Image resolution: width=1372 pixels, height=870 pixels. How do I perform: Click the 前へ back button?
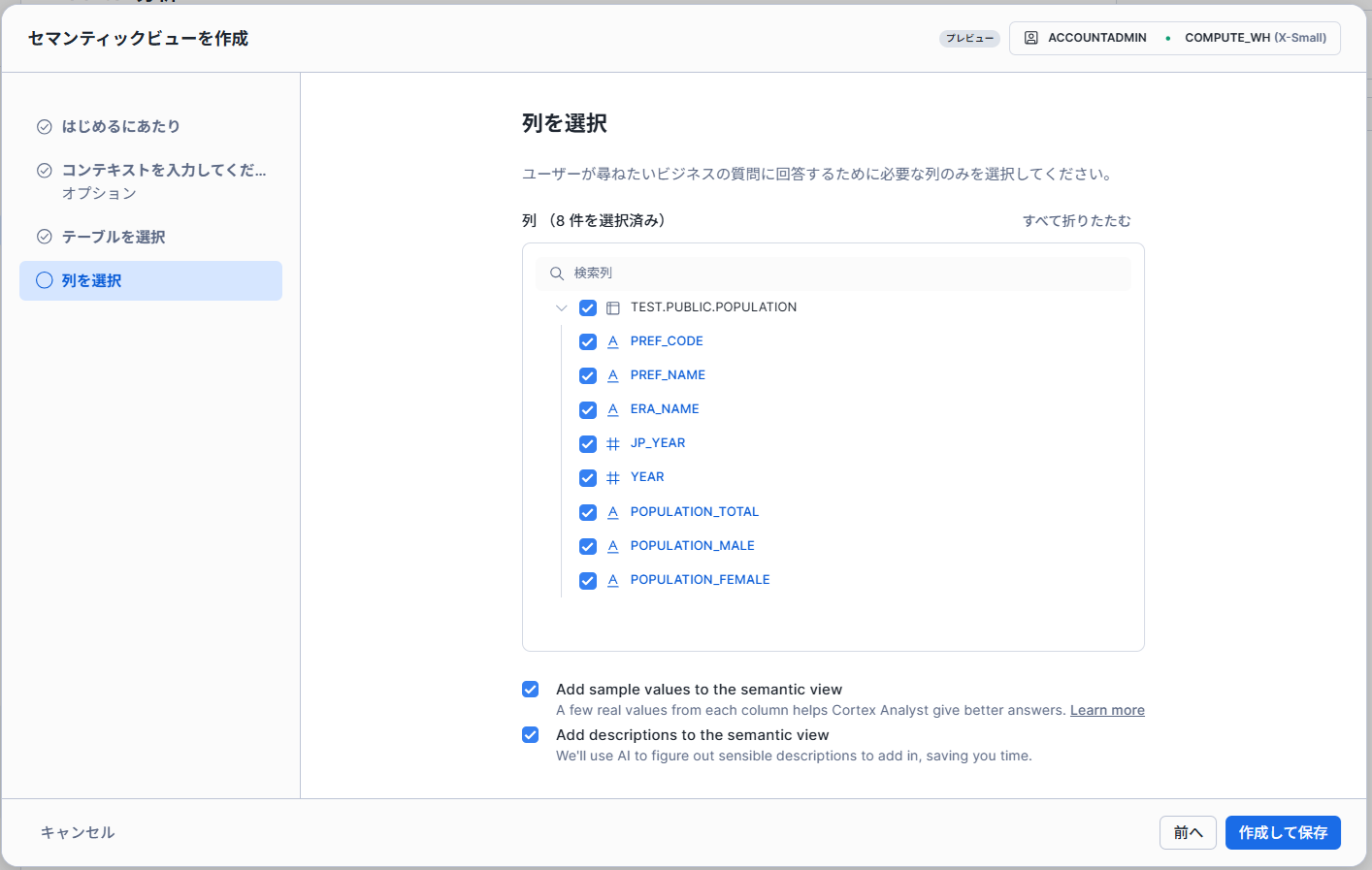pyautogui.click(x=1188, y=832)
